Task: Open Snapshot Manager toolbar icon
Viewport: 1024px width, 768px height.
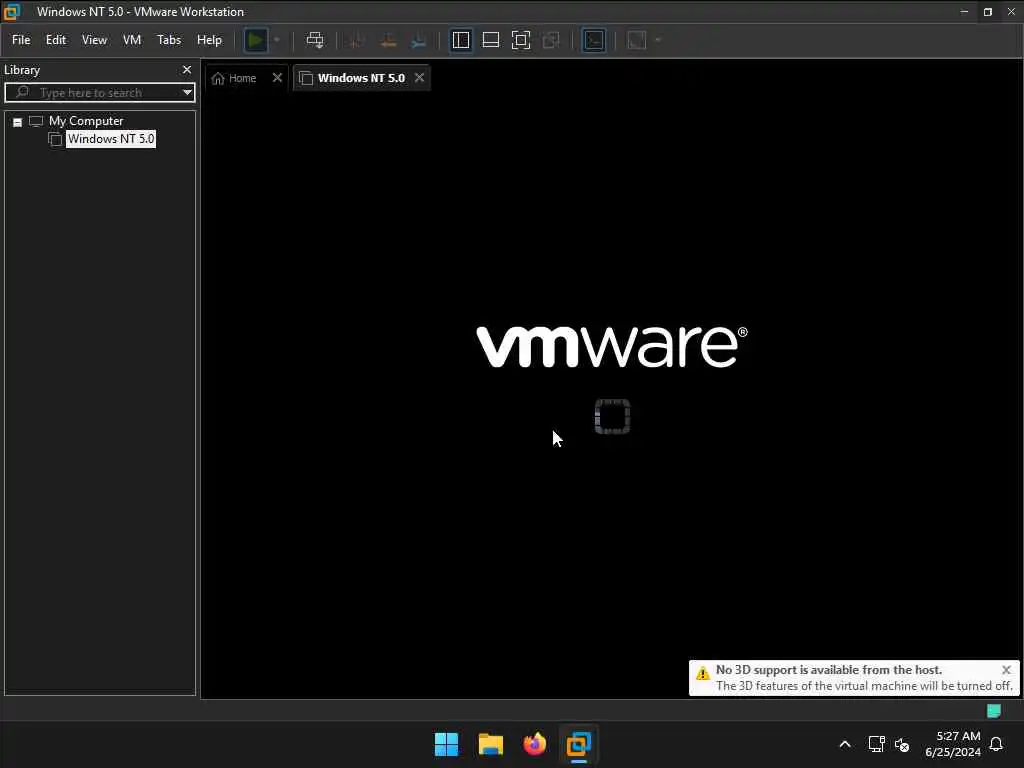Action: point(419,40)
